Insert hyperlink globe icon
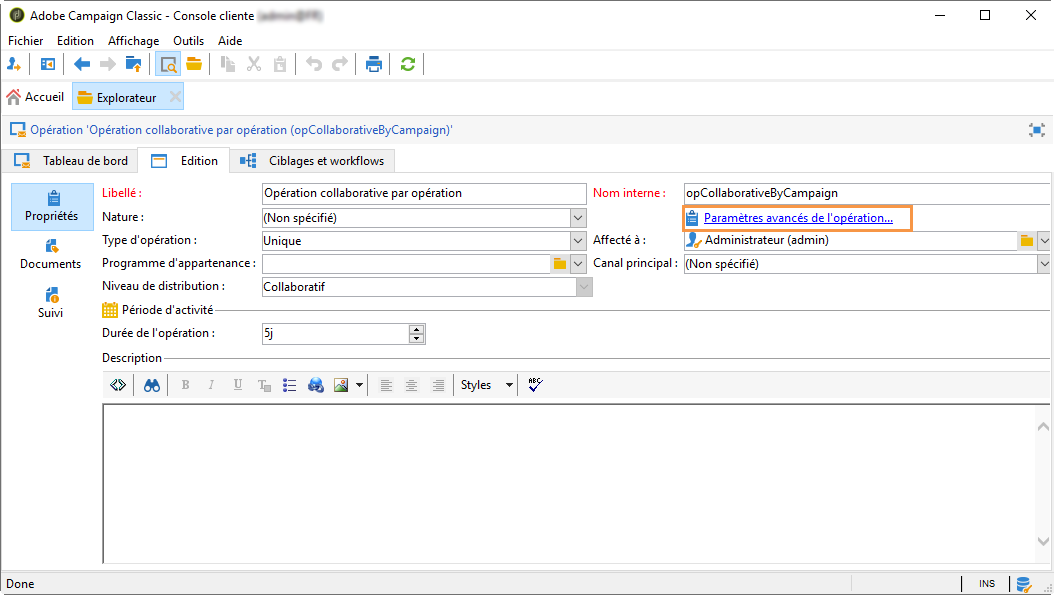Viewport: 1054px width, 595px height. click(x=316, y=385)
